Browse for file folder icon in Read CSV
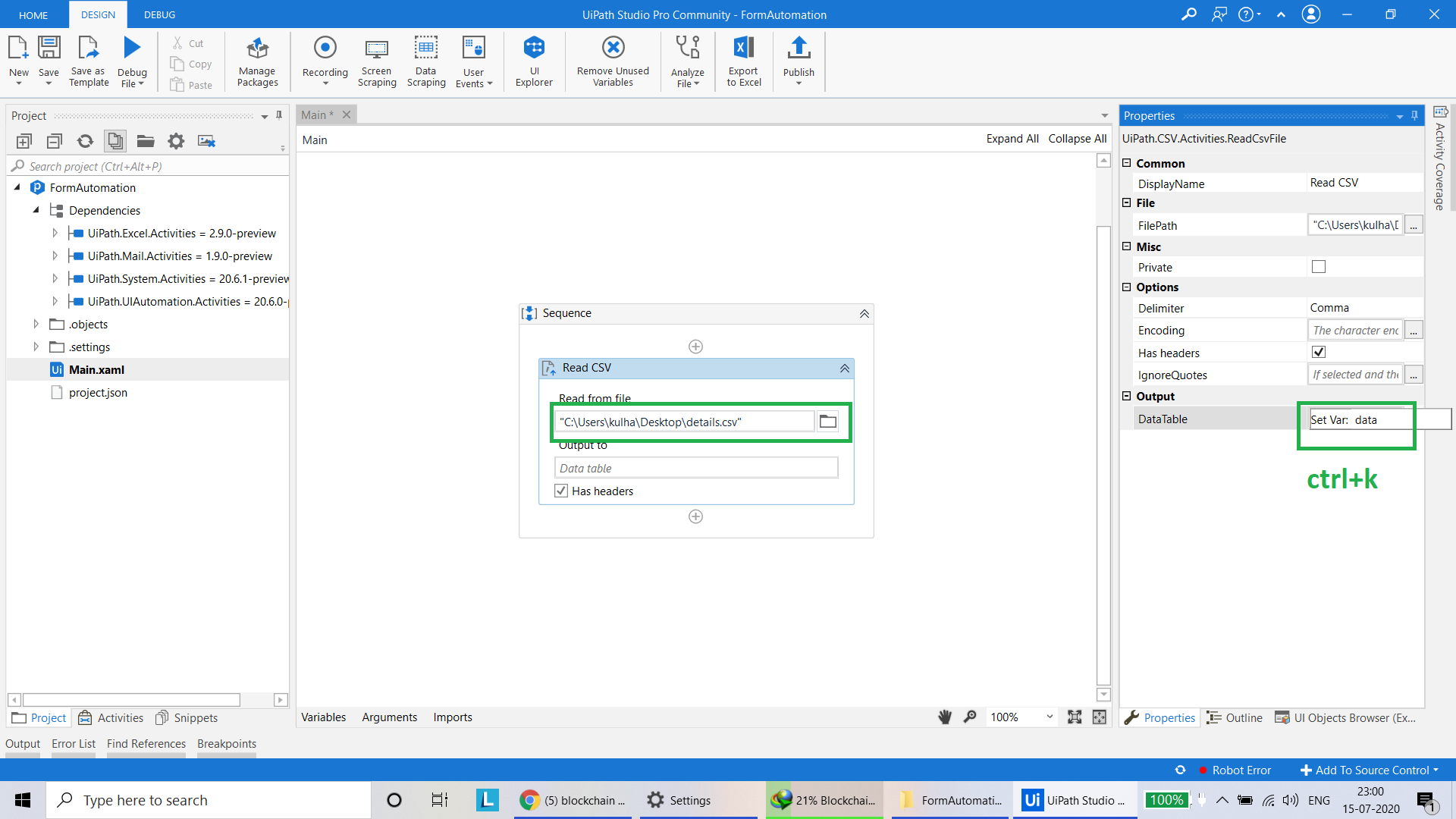 pos(828,422)
